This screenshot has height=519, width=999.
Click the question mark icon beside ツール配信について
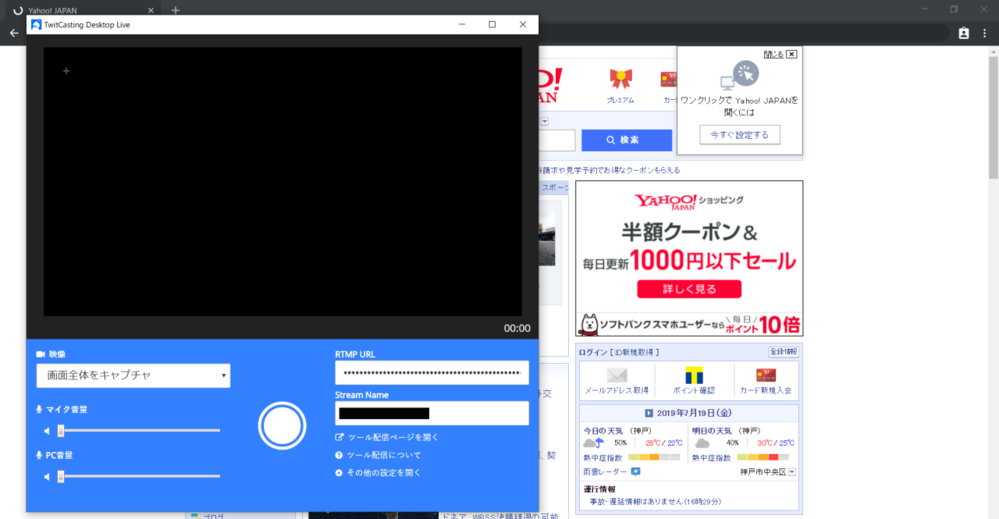339,455
